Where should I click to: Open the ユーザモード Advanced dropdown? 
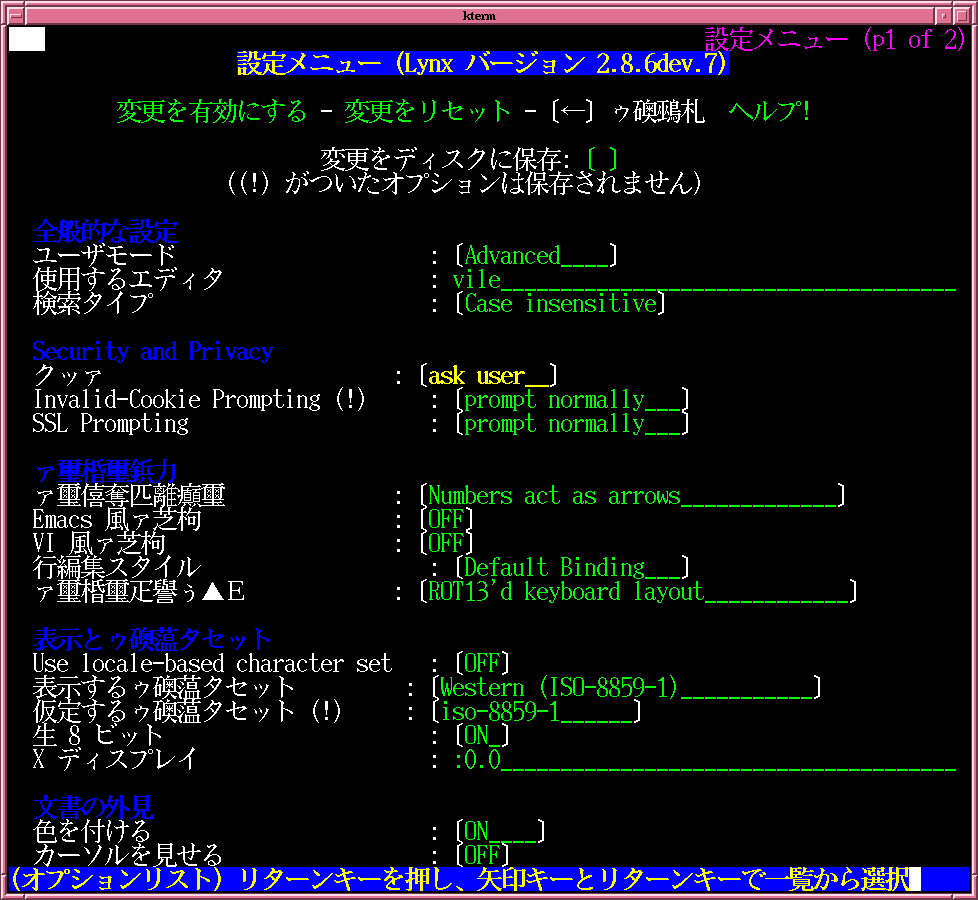pyautogui.click(x=536, y=256)
